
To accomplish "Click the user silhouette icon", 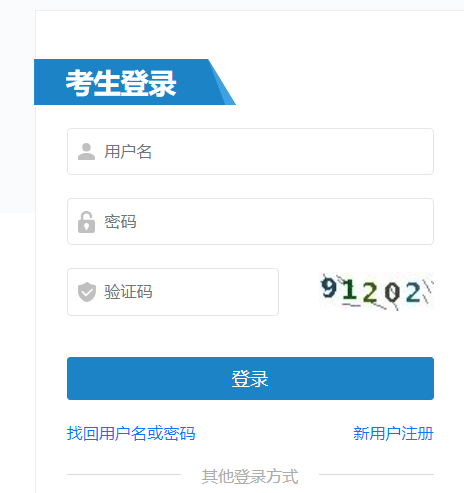I will (86, 152).
